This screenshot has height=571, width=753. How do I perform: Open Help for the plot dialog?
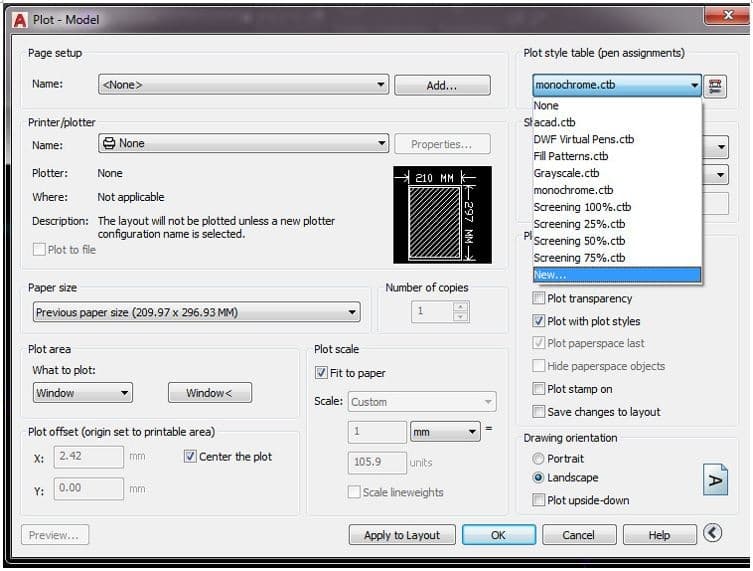(660, 535)
